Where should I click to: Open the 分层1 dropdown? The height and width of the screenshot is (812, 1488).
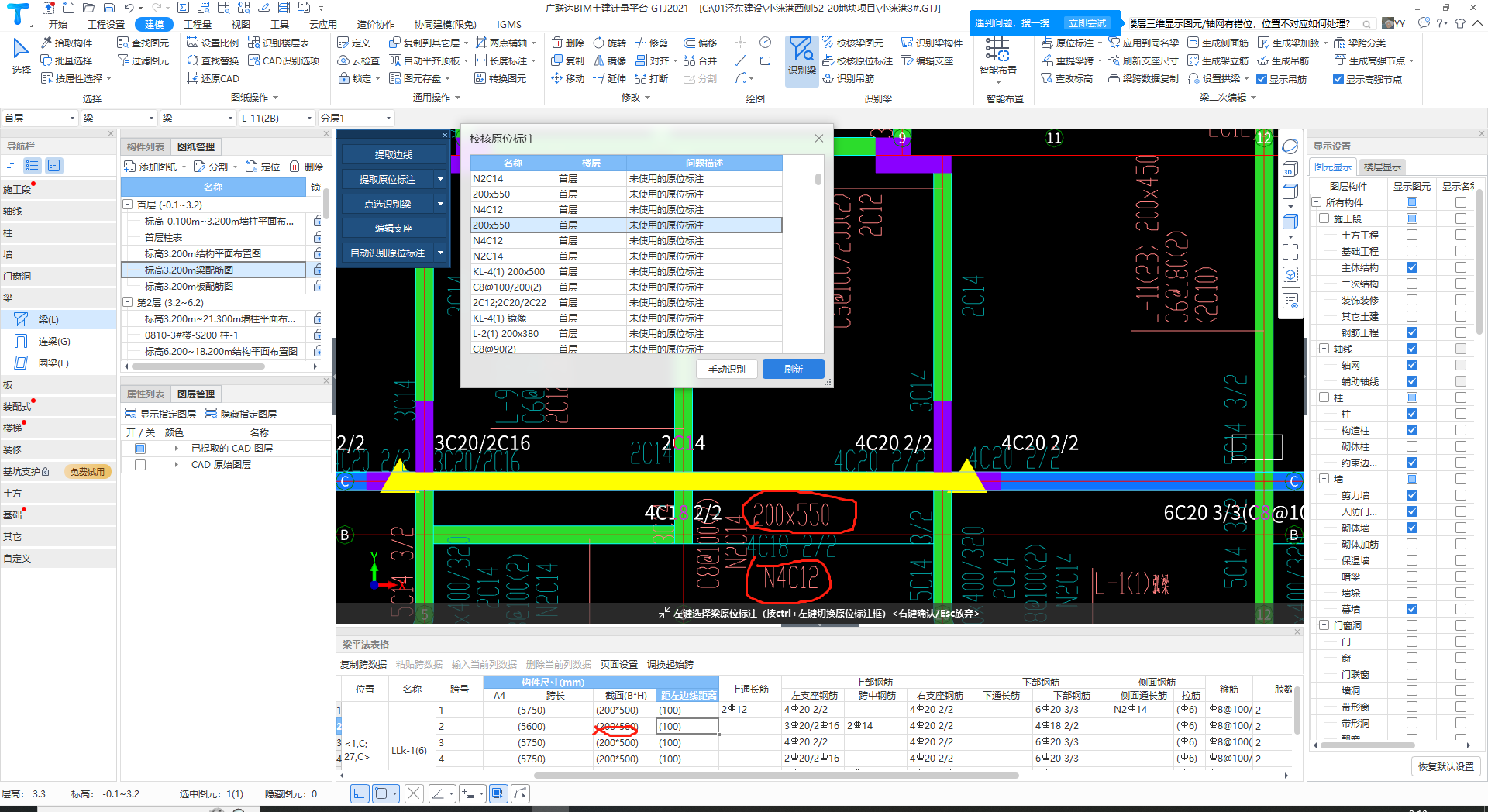coord(356,118)
